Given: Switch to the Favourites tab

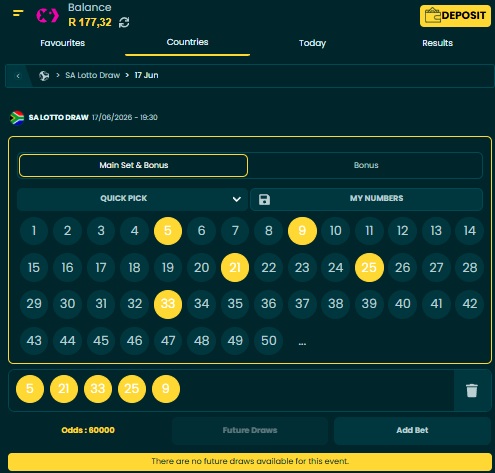Looking at the screenshot, I should click(63, 43).
